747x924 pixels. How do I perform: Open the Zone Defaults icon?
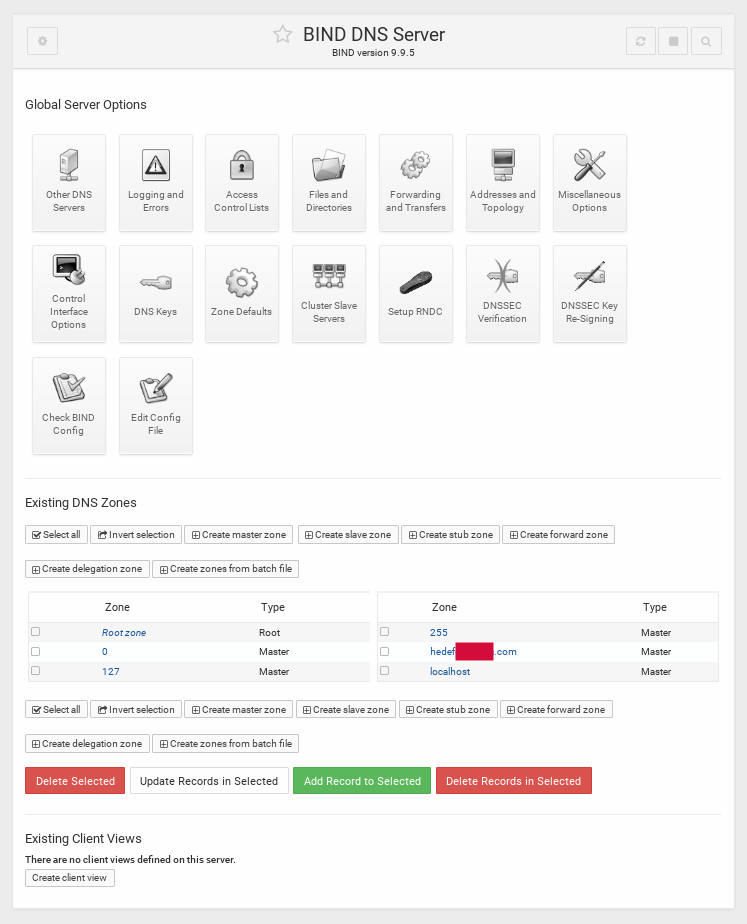click(242, 293)
